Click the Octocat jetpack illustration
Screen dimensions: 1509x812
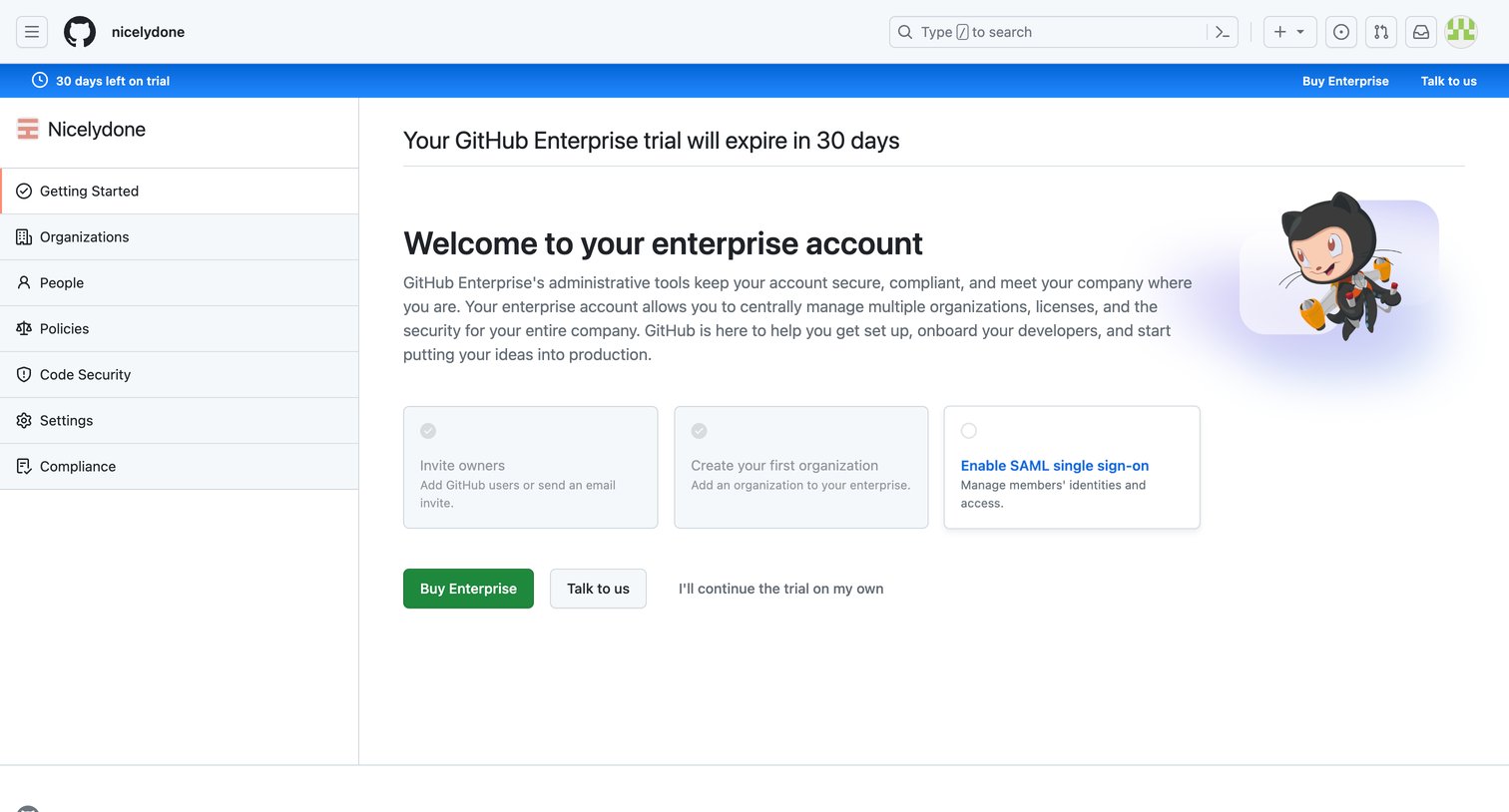[1340, 267]
